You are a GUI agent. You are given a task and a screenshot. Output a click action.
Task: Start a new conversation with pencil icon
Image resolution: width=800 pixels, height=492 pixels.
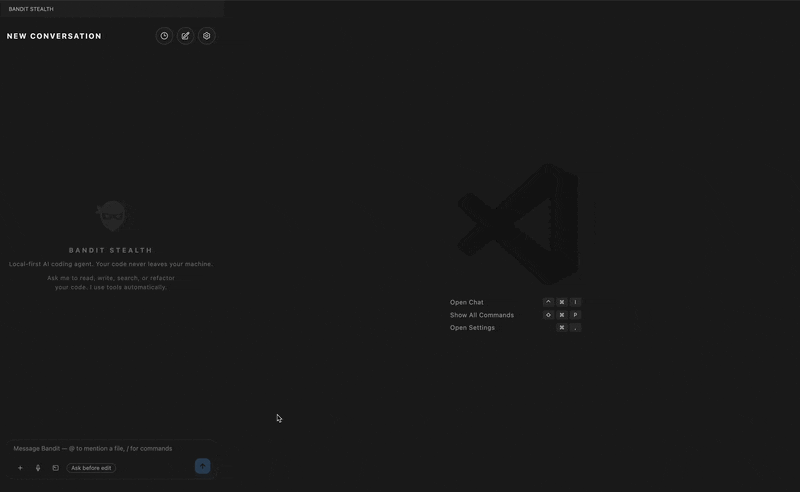pyautogui.click(x=185, y=36)
